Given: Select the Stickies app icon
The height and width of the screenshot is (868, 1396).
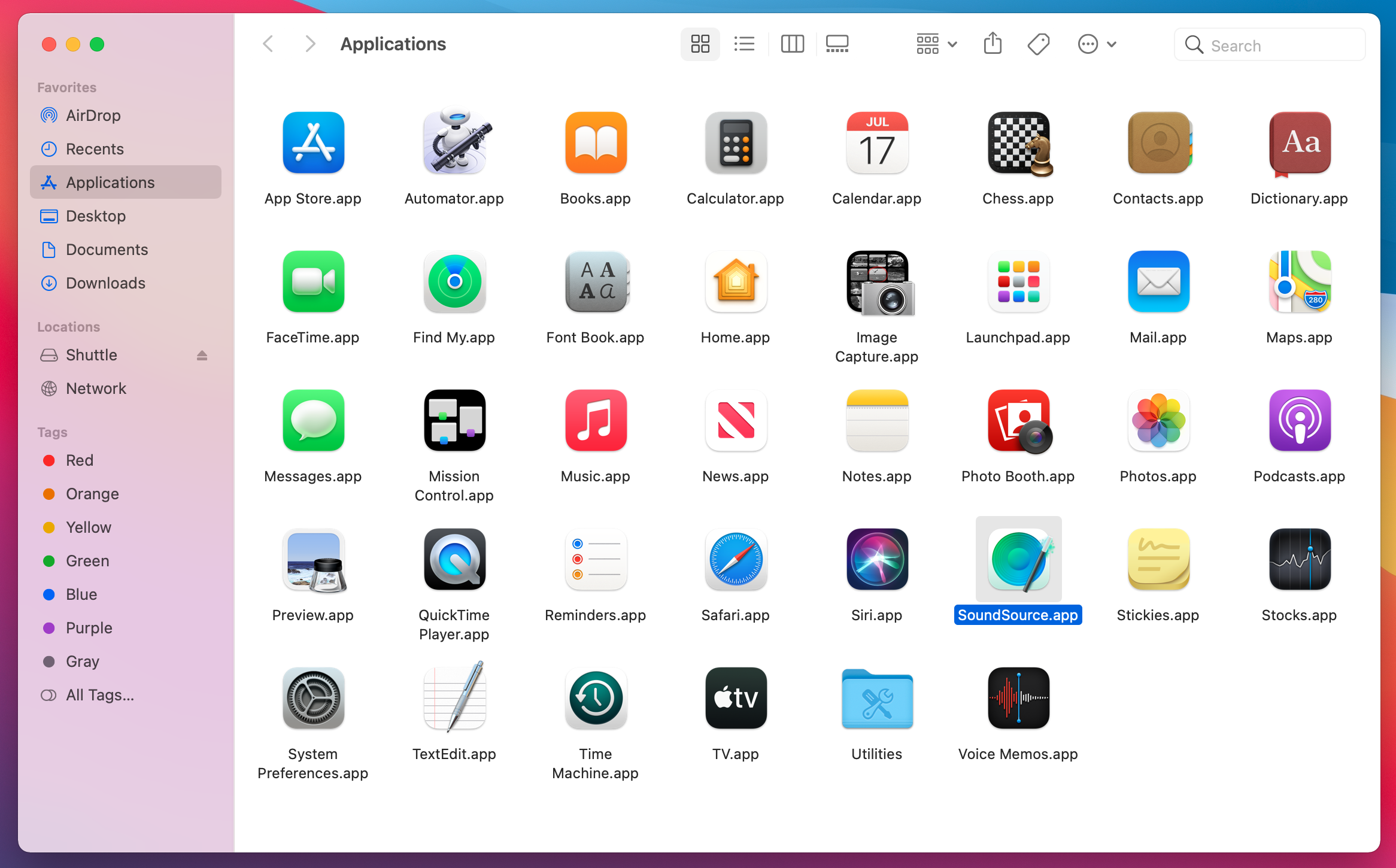Looking at the screenshot, I should pyautogui.click(x=1158, y=559).
